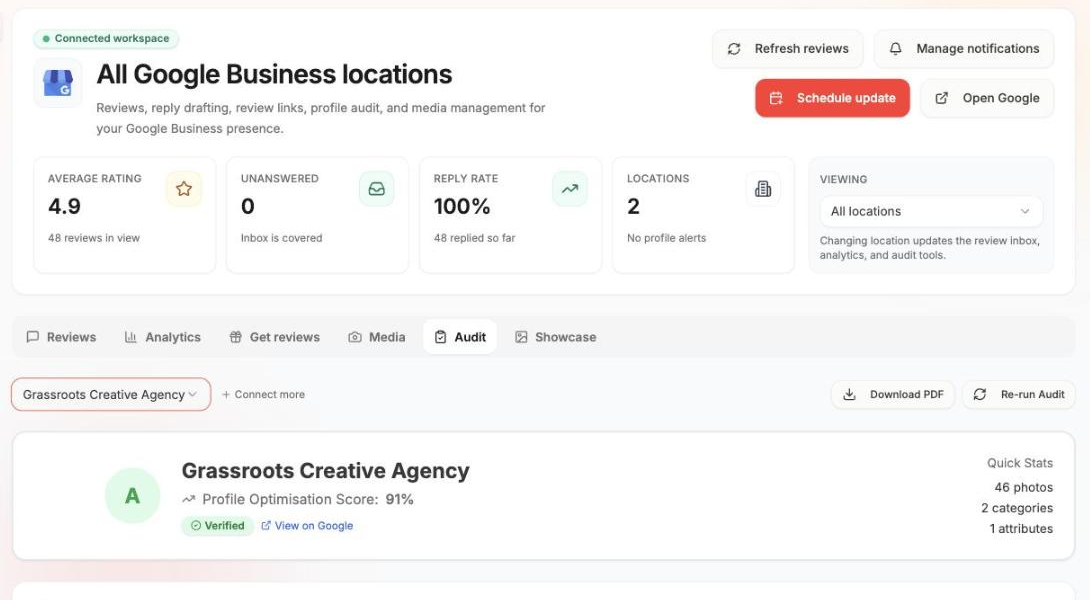Click the bell icon on Manage notifications
The width and height of the screenshot is (1090, 600).
895,49
